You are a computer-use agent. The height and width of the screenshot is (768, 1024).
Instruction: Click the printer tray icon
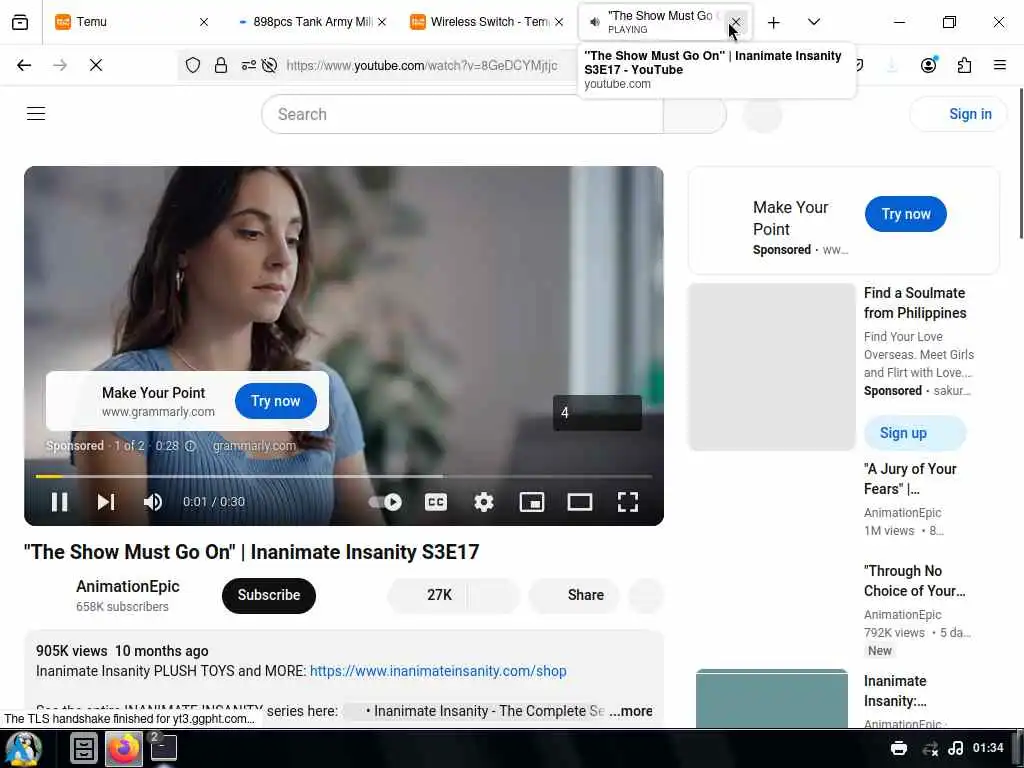pyautogui.click(x=899, y=748)
